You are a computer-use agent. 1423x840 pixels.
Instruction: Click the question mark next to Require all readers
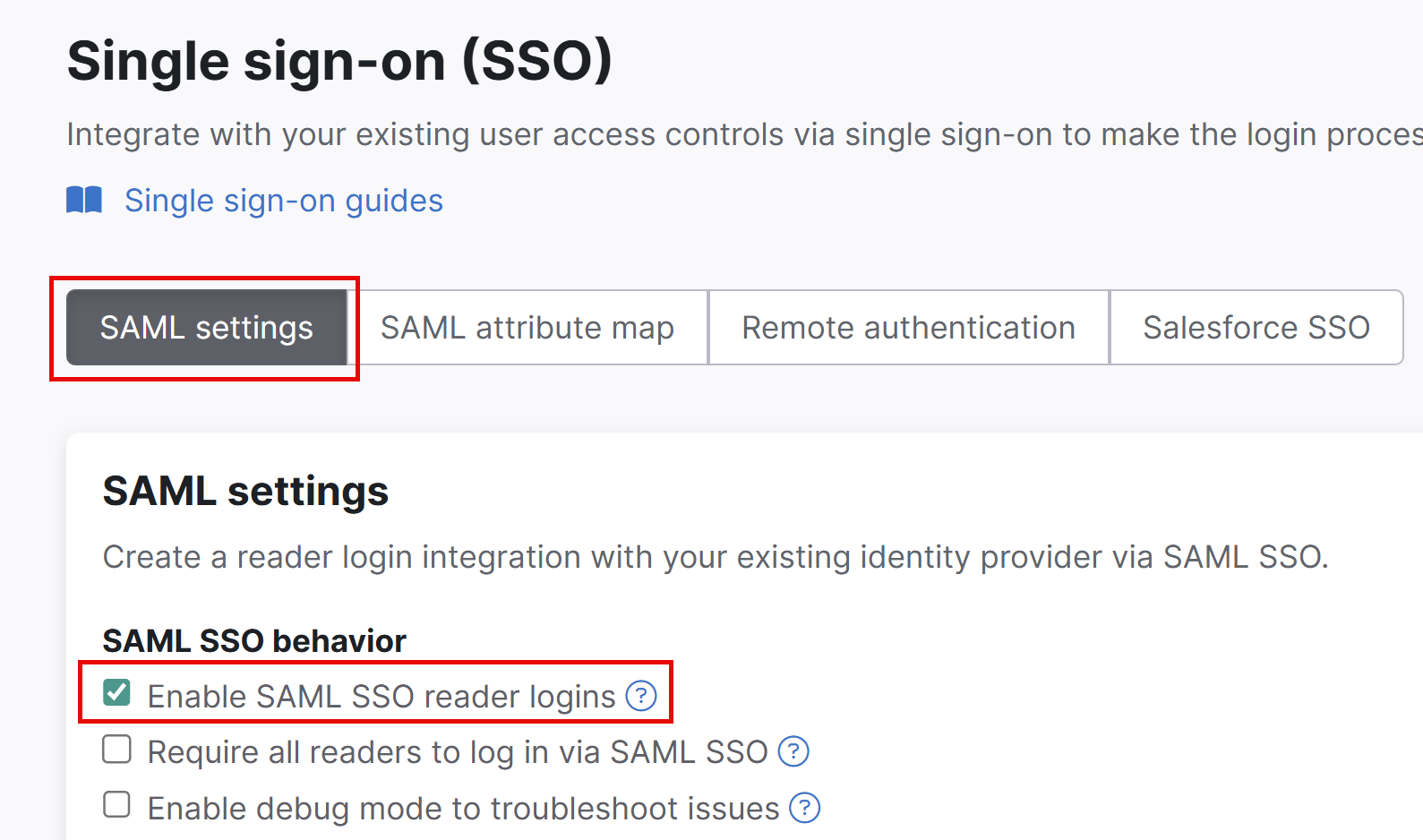click(793, 751)
